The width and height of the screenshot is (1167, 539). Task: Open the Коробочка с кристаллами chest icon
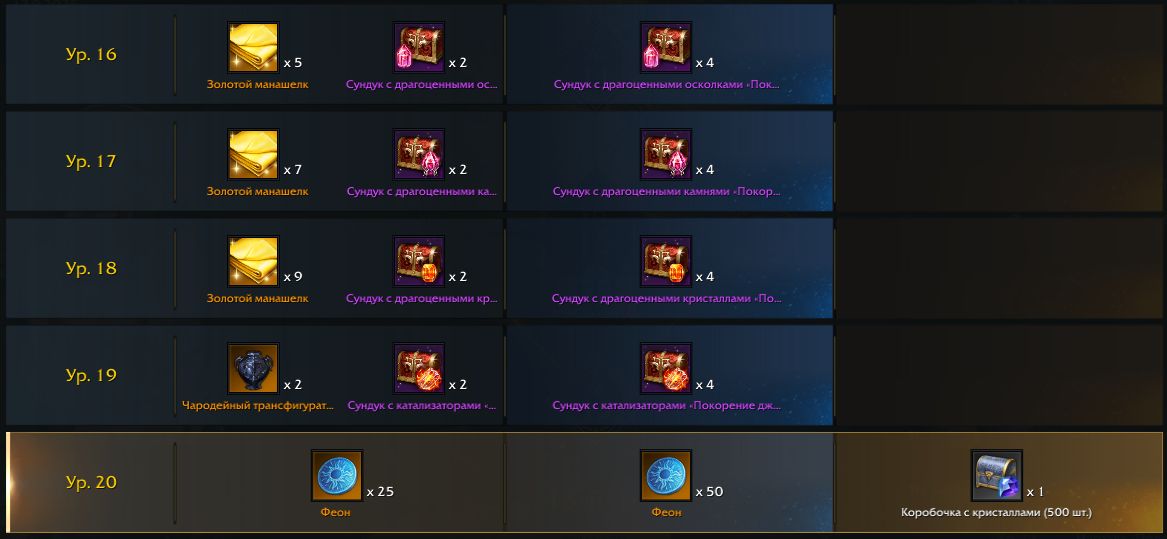click(x=997, y=476)
